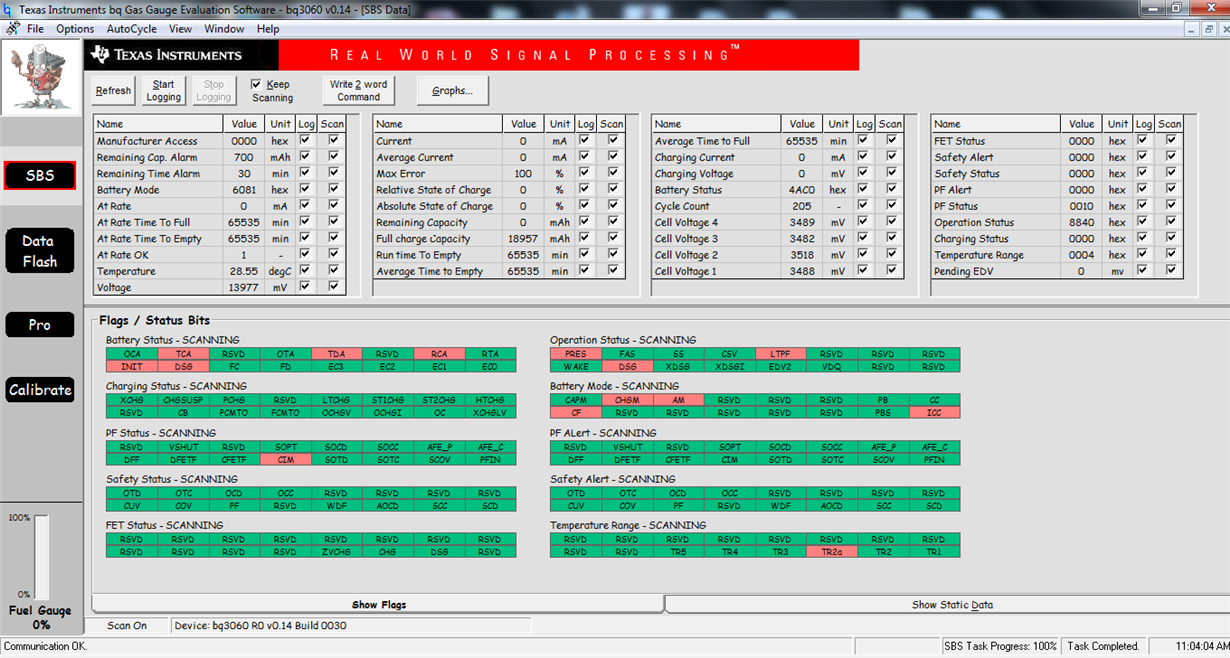Click the Texas Instruments logo banner
This screenshot has width=1230, height=658.
[x=181, y=55]
